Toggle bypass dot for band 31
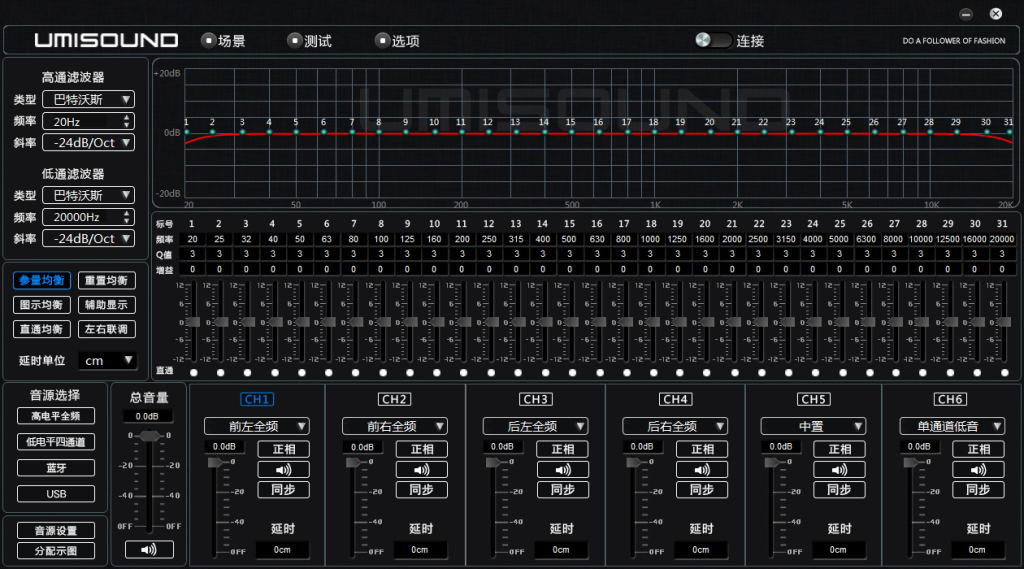1024x569 pixels. [1004, 372]
